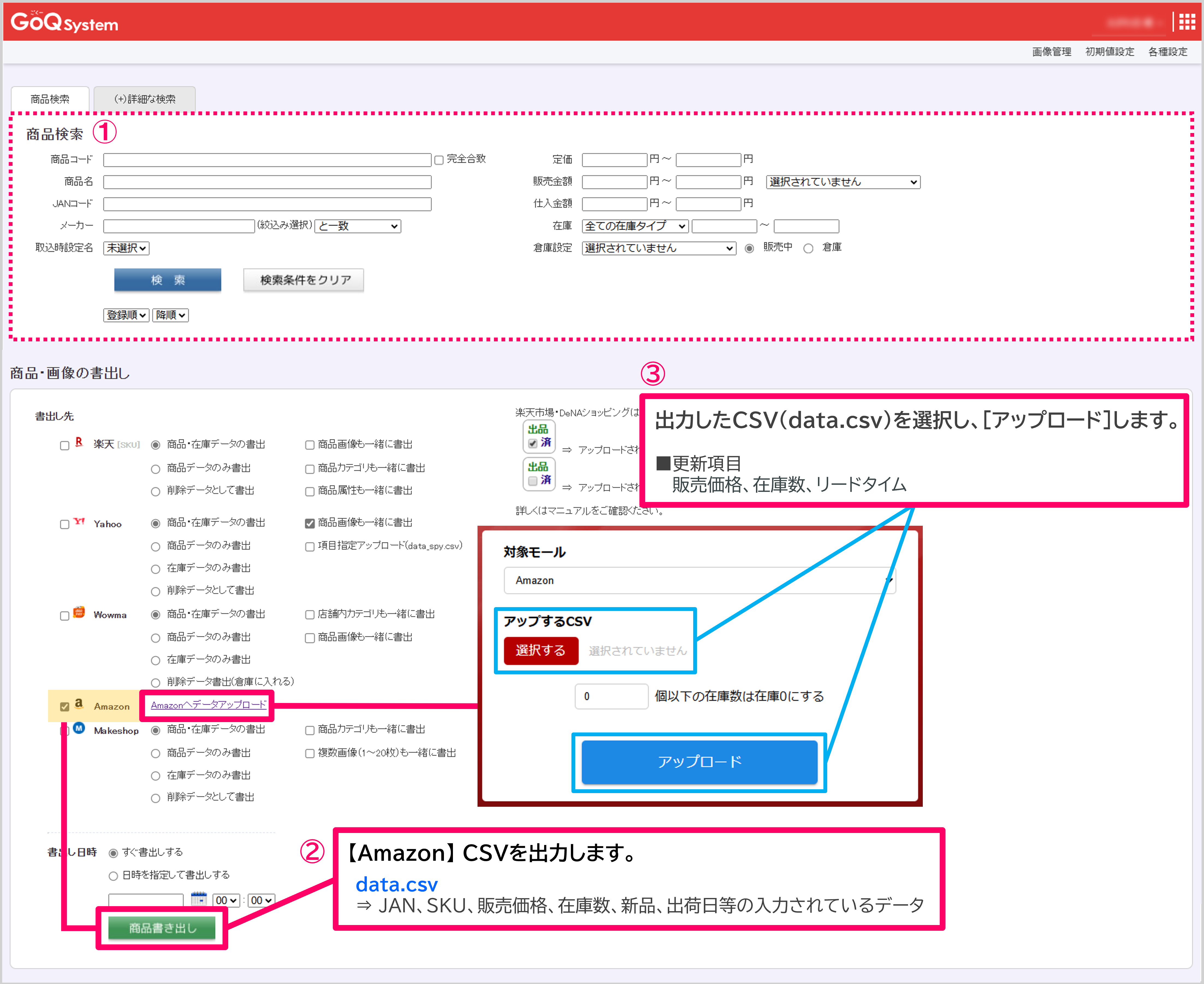This screenshot has width=1204, height=984.
Task: Toggle the first 出品済 checkbox
Action: (533, 444)
